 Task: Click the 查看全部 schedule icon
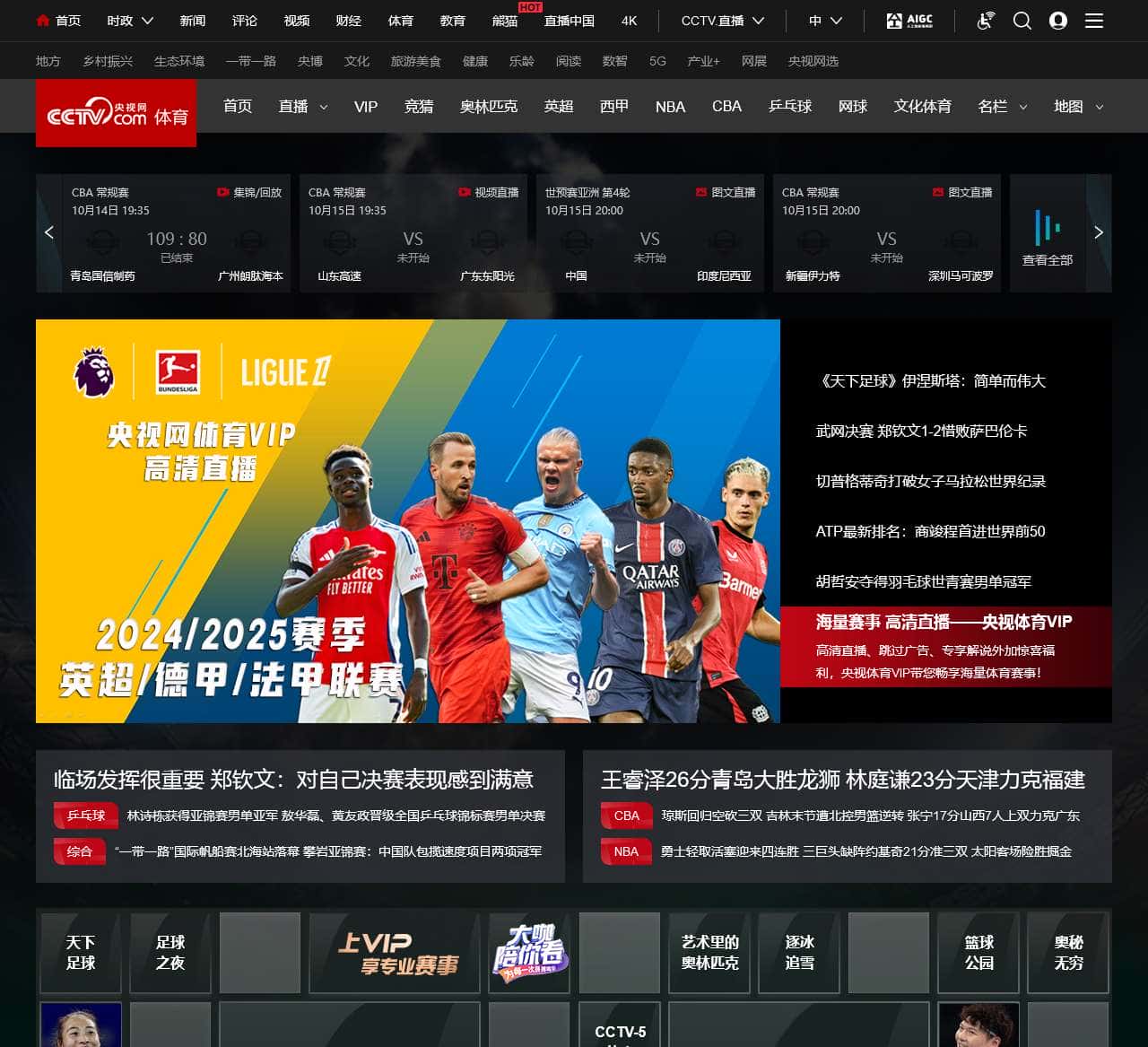point(1048,227)
